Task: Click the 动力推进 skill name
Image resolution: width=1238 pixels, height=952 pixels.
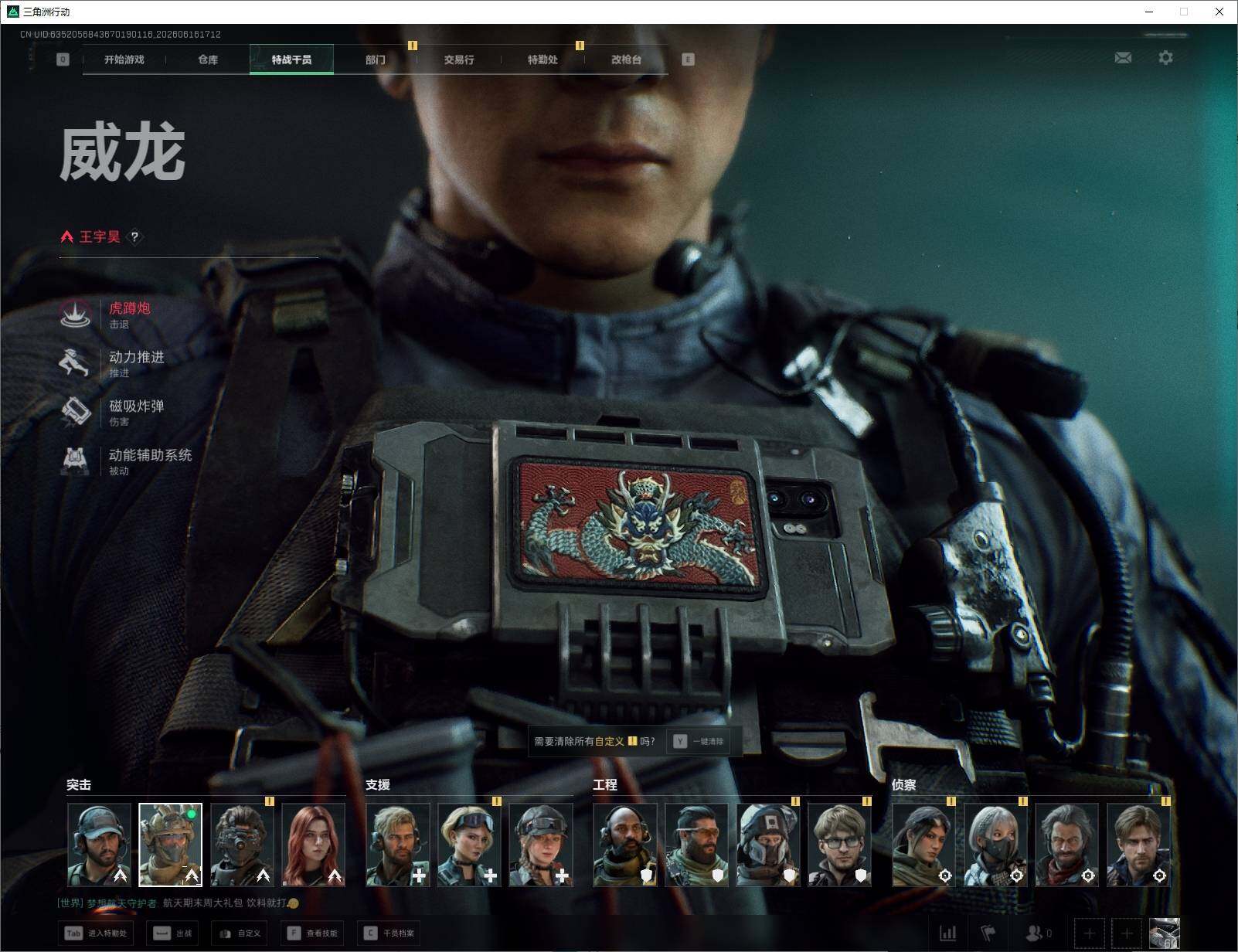Action: (x=137, y=357)
